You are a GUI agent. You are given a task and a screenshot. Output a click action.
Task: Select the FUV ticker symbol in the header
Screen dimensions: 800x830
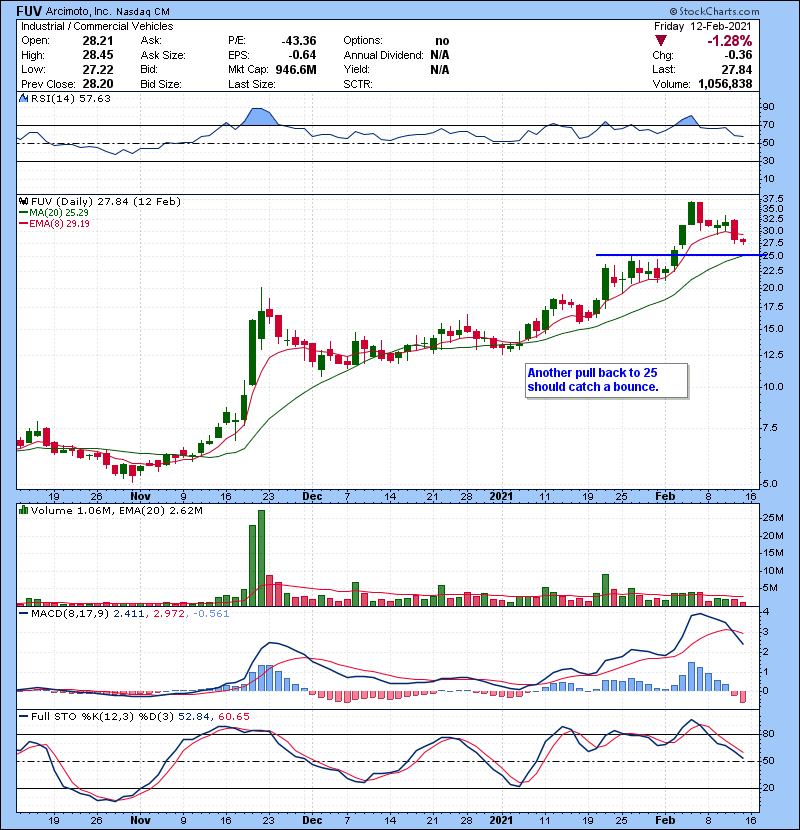29,11
